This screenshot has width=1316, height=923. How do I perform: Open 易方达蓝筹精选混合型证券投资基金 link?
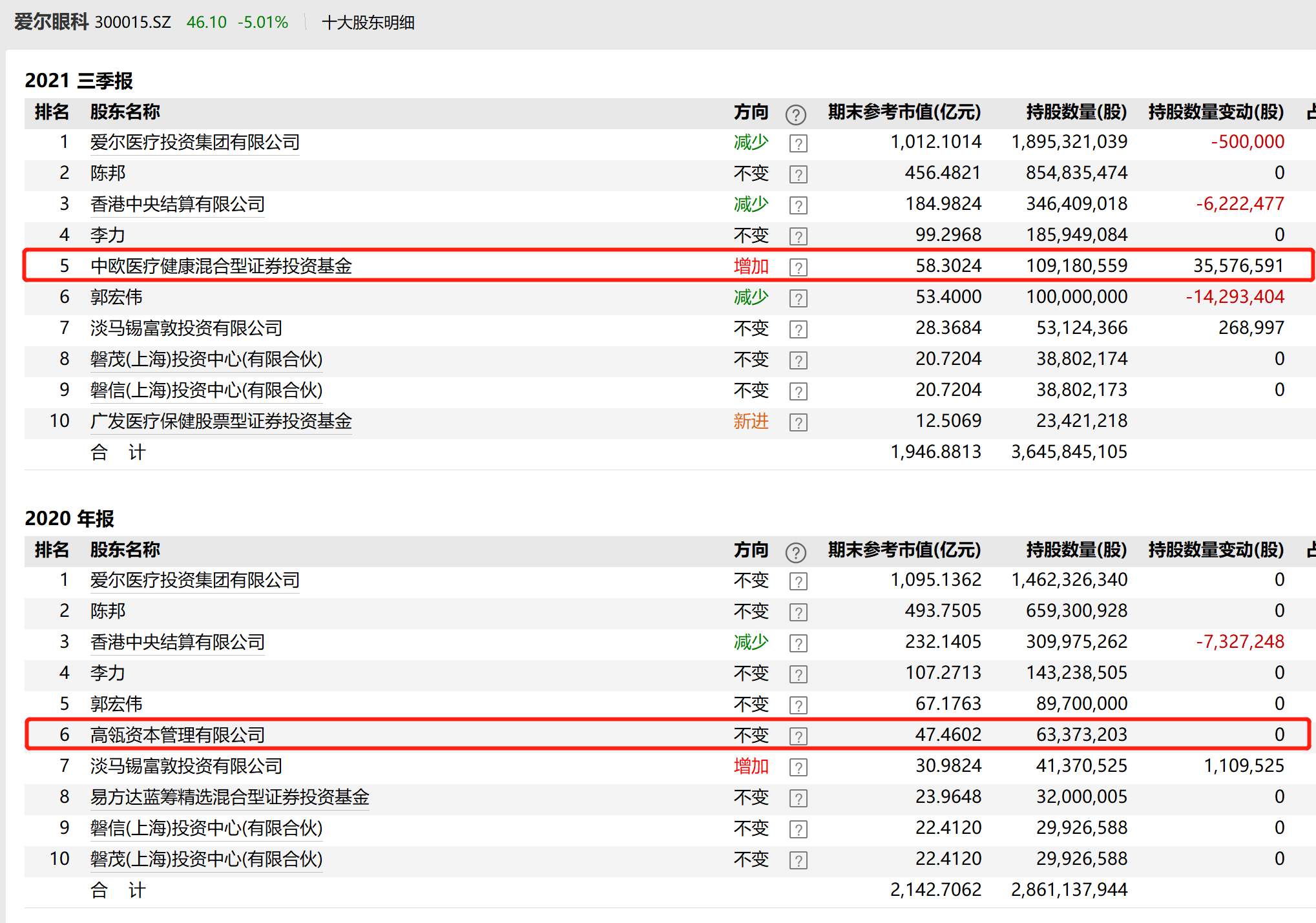229,797
